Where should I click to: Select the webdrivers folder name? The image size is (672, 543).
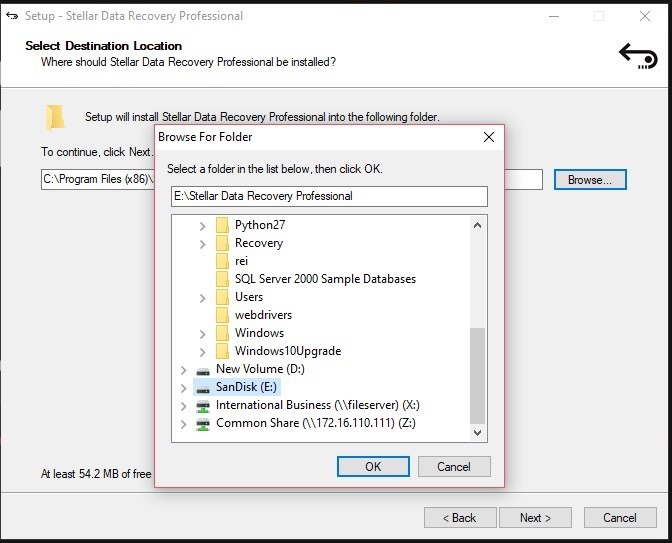263,315
